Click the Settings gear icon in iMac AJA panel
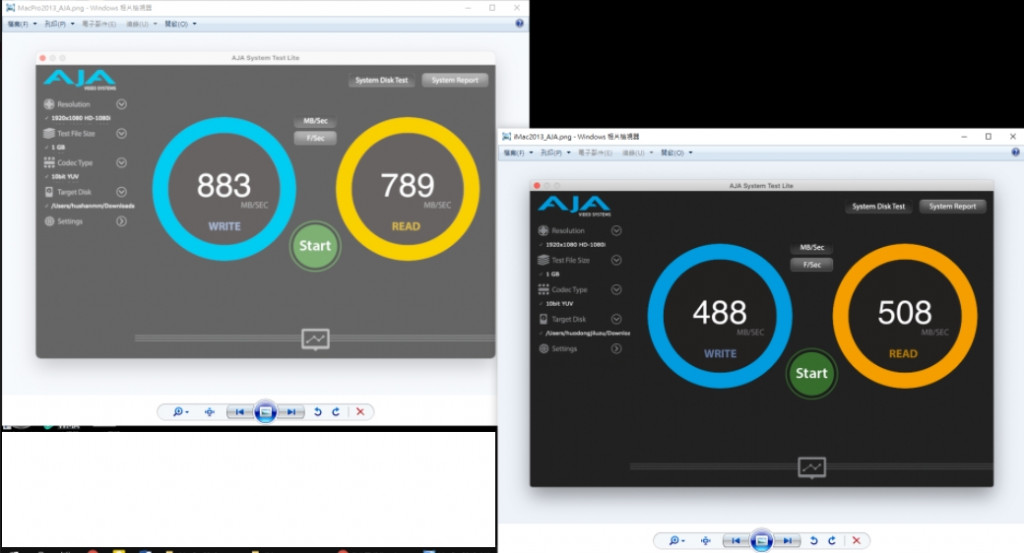 [x=543, y=349]
